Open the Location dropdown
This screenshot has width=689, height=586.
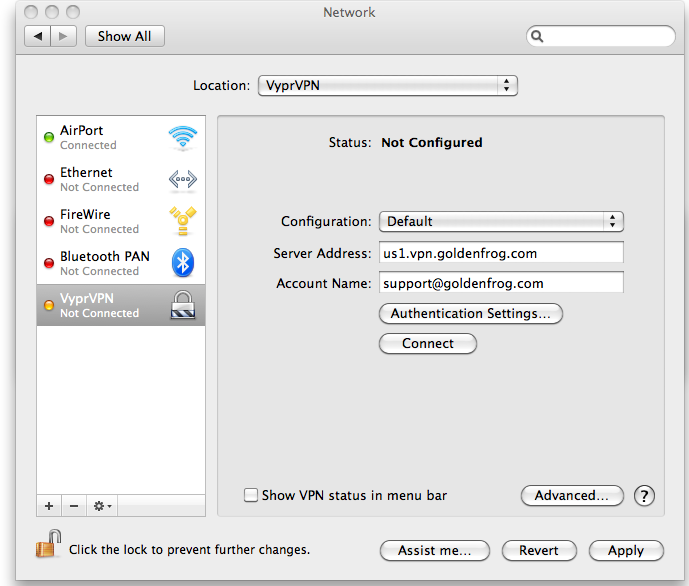[x=388, y=85]
